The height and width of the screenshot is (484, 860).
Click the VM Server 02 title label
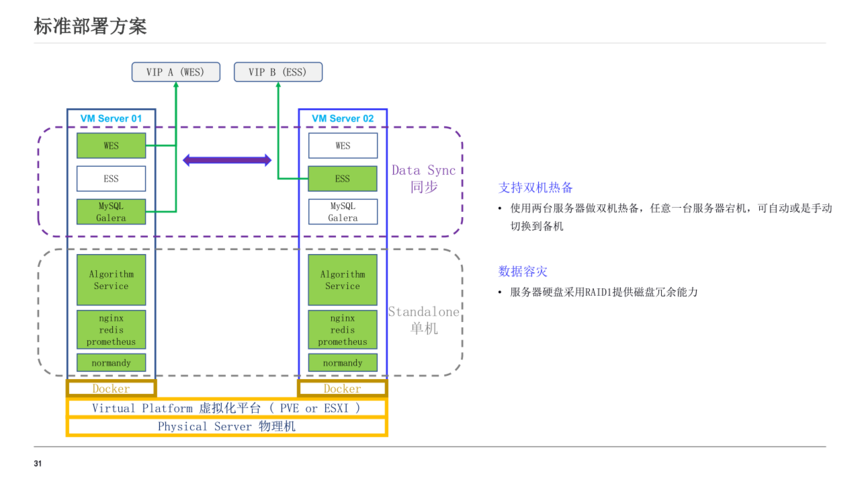coord(342,119)
